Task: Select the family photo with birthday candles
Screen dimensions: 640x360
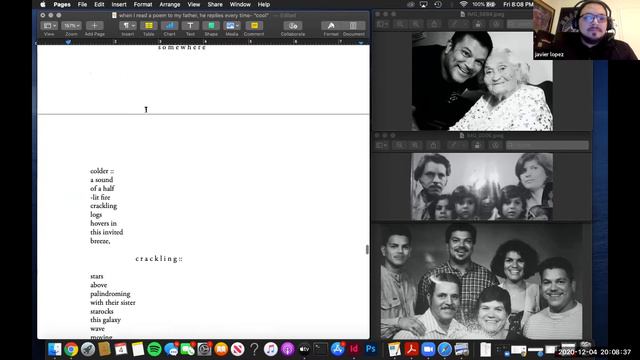Action: [482, 187]
